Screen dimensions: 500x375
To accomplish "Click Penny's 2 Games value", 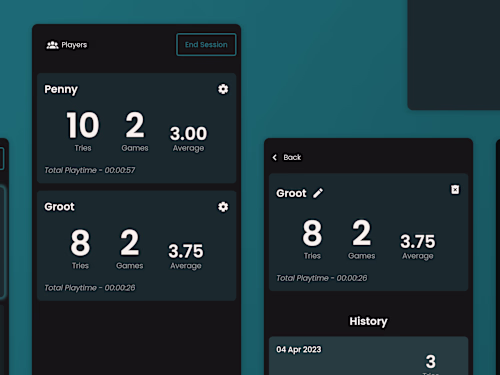I will pyautogui.click(x=135, y=125).
